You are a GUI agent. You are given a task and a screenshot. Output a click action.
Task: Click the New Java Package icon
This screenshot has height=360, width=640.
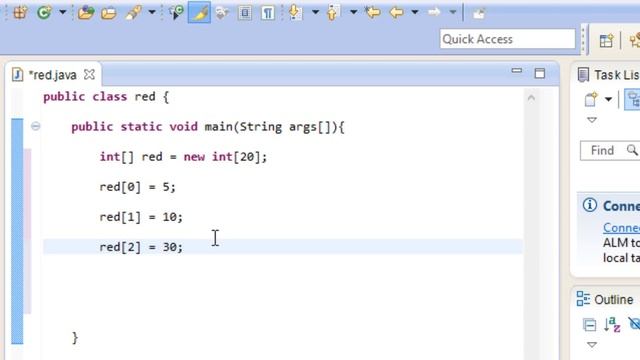[x=20, y=12]
